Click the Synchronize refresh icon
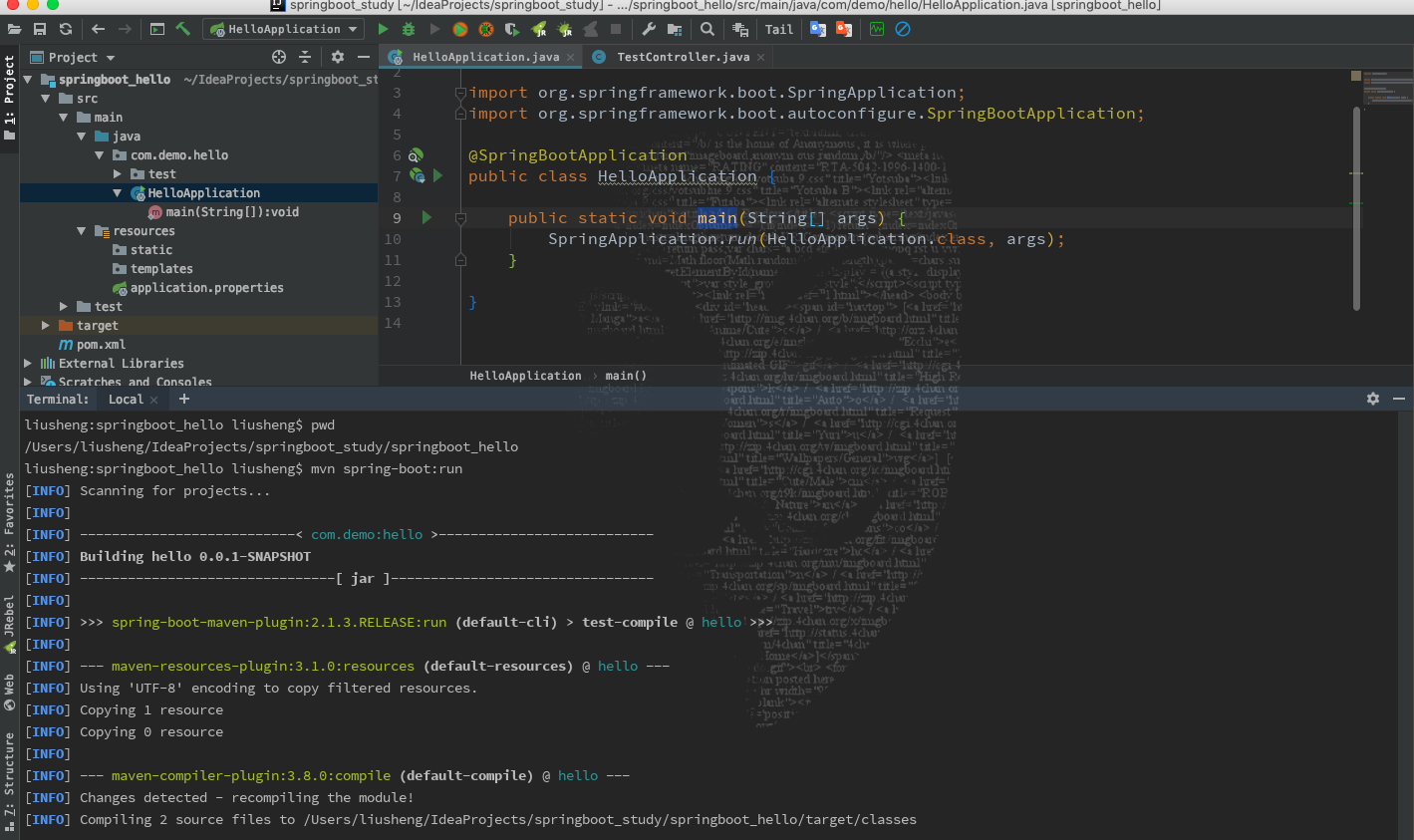Image resolution: width=1414 pixels, height=840 pixels. [x=66, y=29]
